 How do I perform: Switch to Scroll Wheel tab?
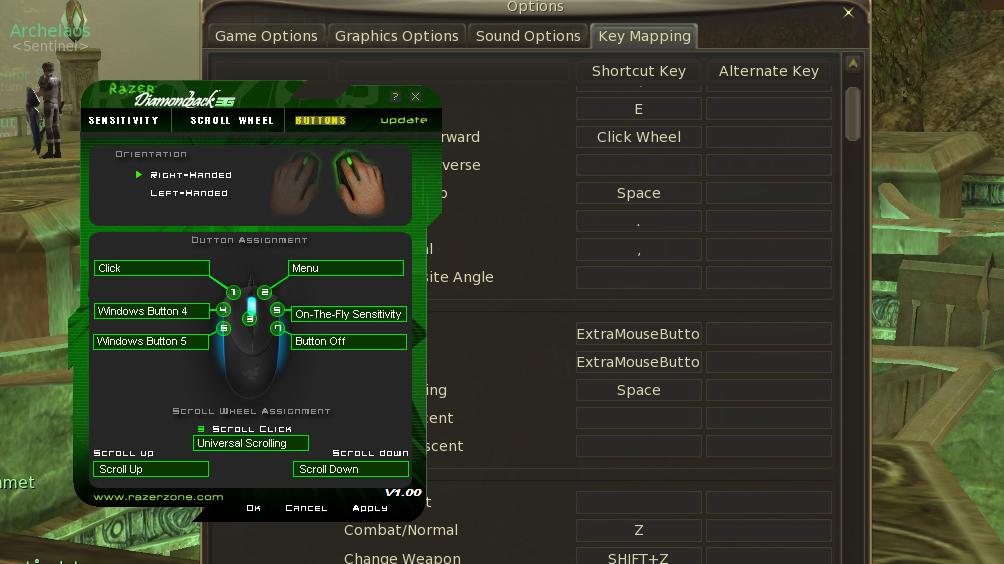[232, 120]
